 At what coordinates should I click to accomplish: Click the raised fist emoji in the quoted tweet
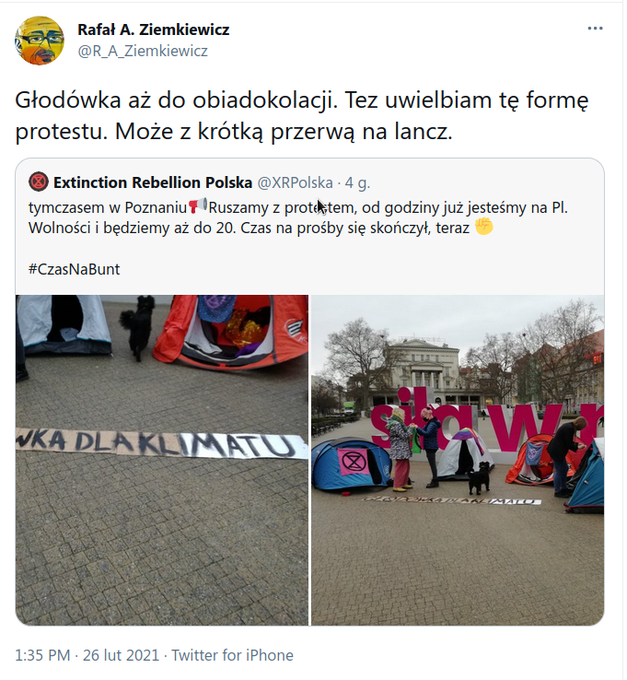pos(484,226)
